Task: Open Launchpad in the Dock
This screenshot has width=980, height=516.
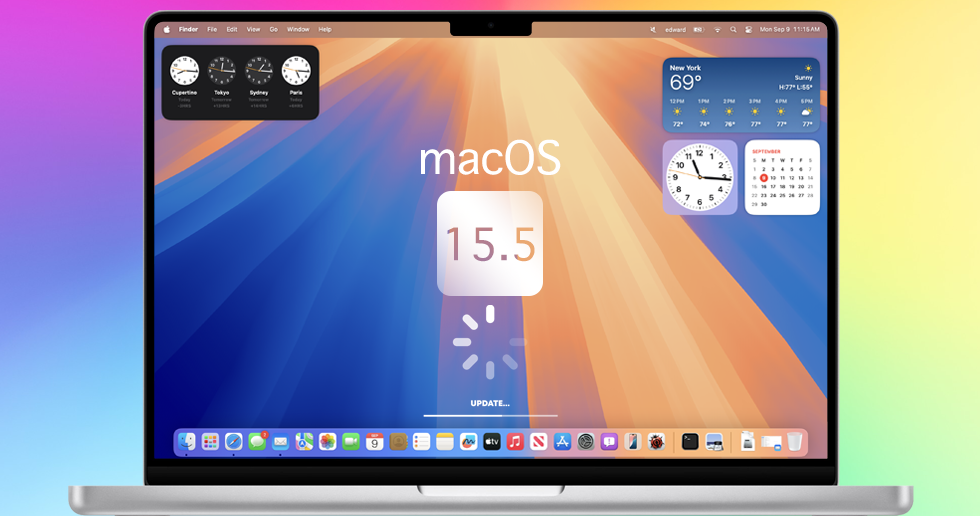Action: point(210,442)
